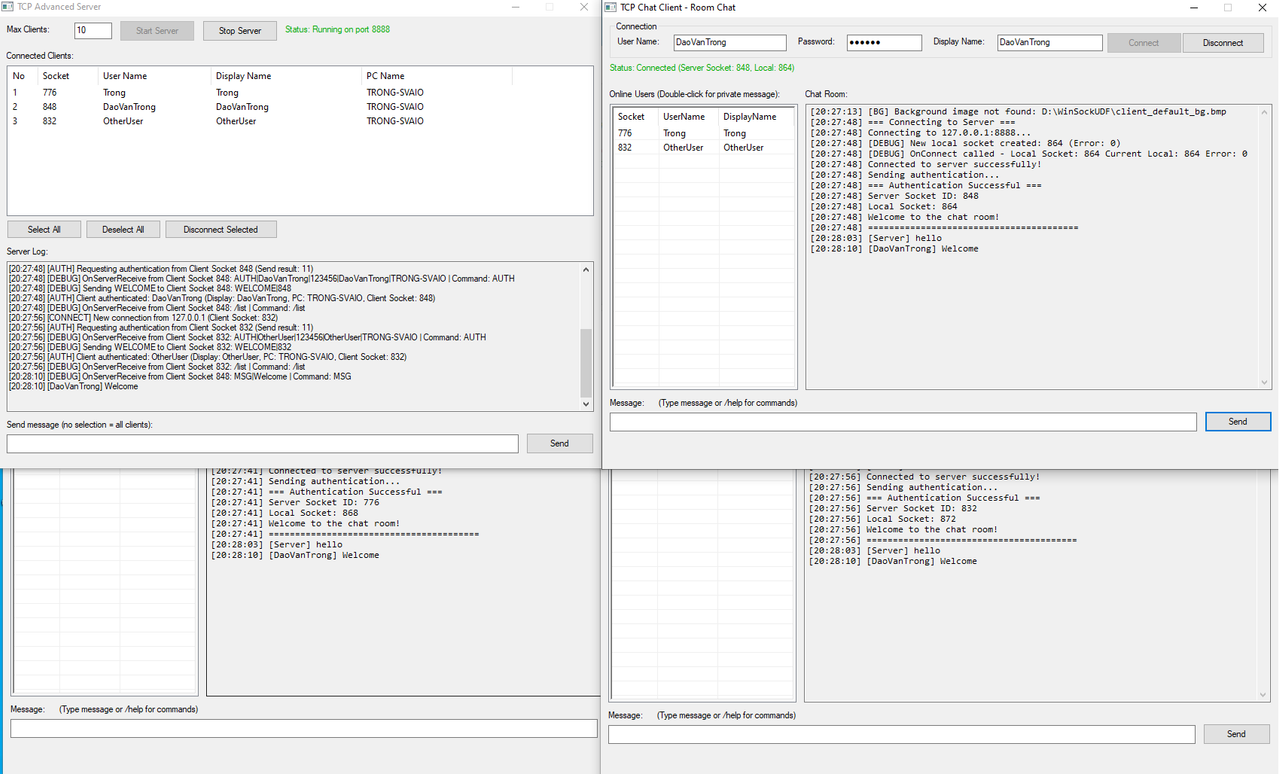
Task: Click 'Server Socket ID: 776' in background client
Action: [295, 502]
